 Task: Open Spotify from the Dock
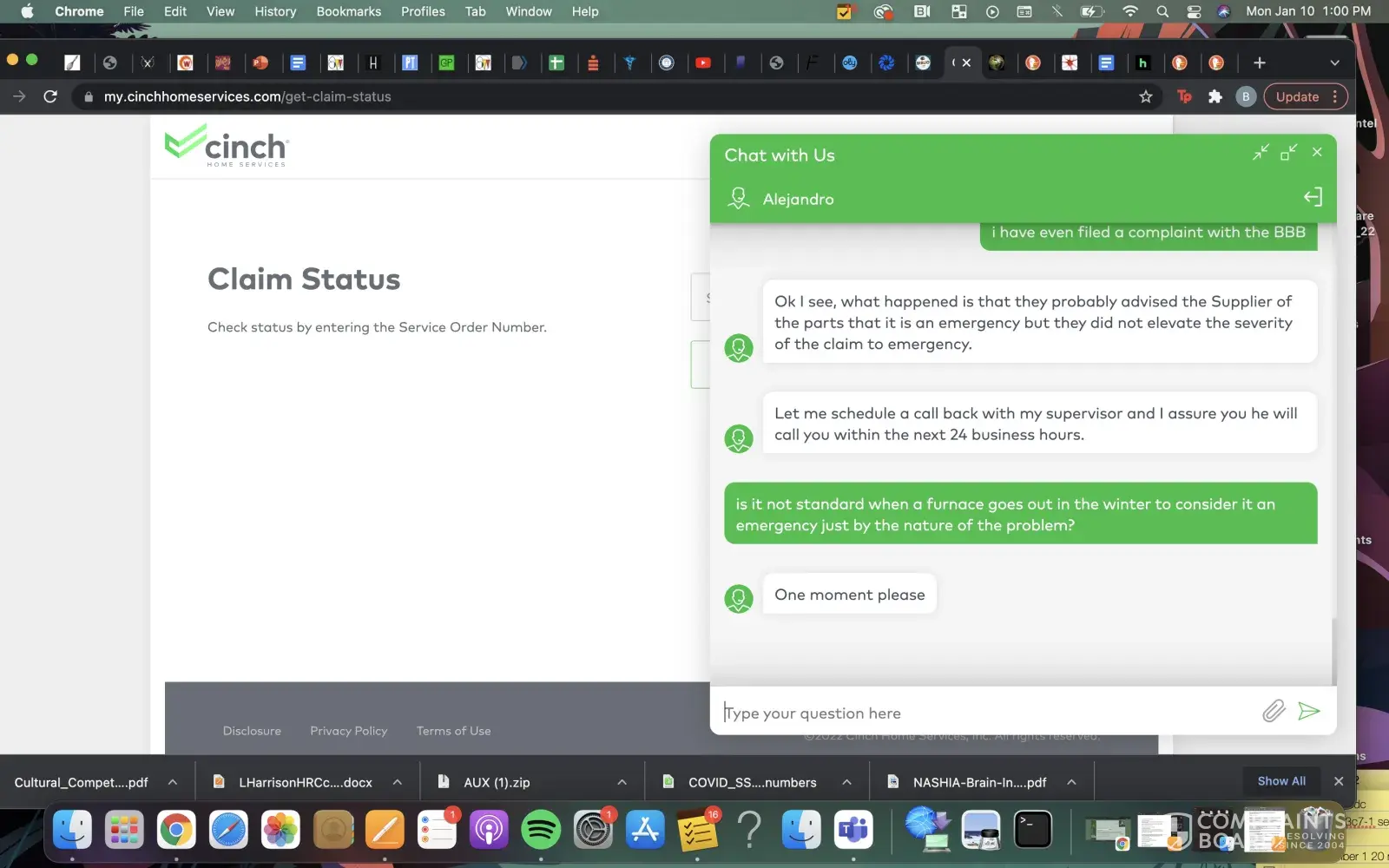point(541,830)
